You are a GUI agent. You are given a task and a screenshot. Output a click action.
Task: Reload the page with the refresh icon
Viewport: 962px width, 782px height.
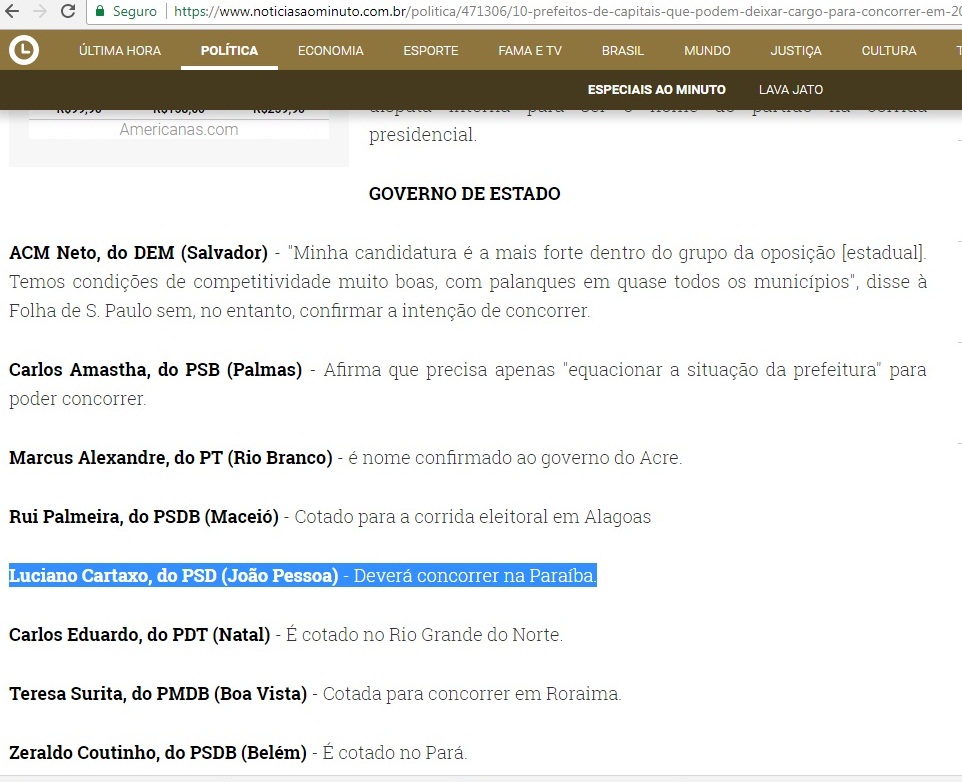pos(67,12)
